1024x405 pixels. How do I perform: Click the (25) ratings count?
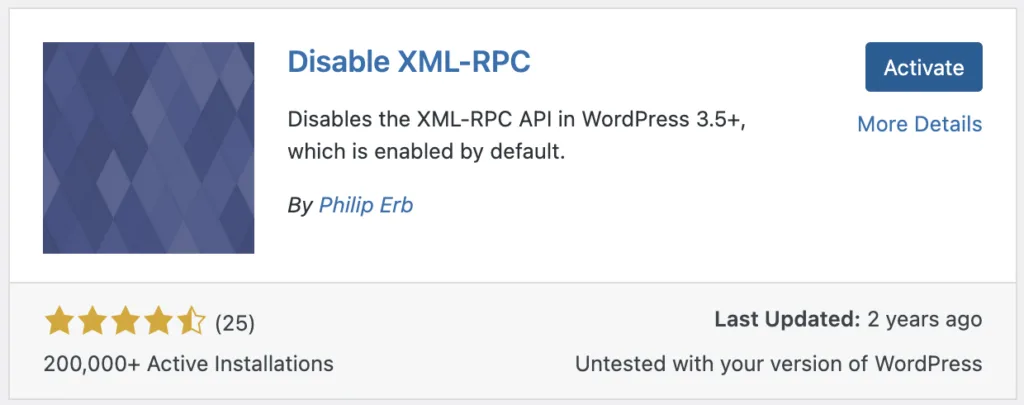(234, 323)
